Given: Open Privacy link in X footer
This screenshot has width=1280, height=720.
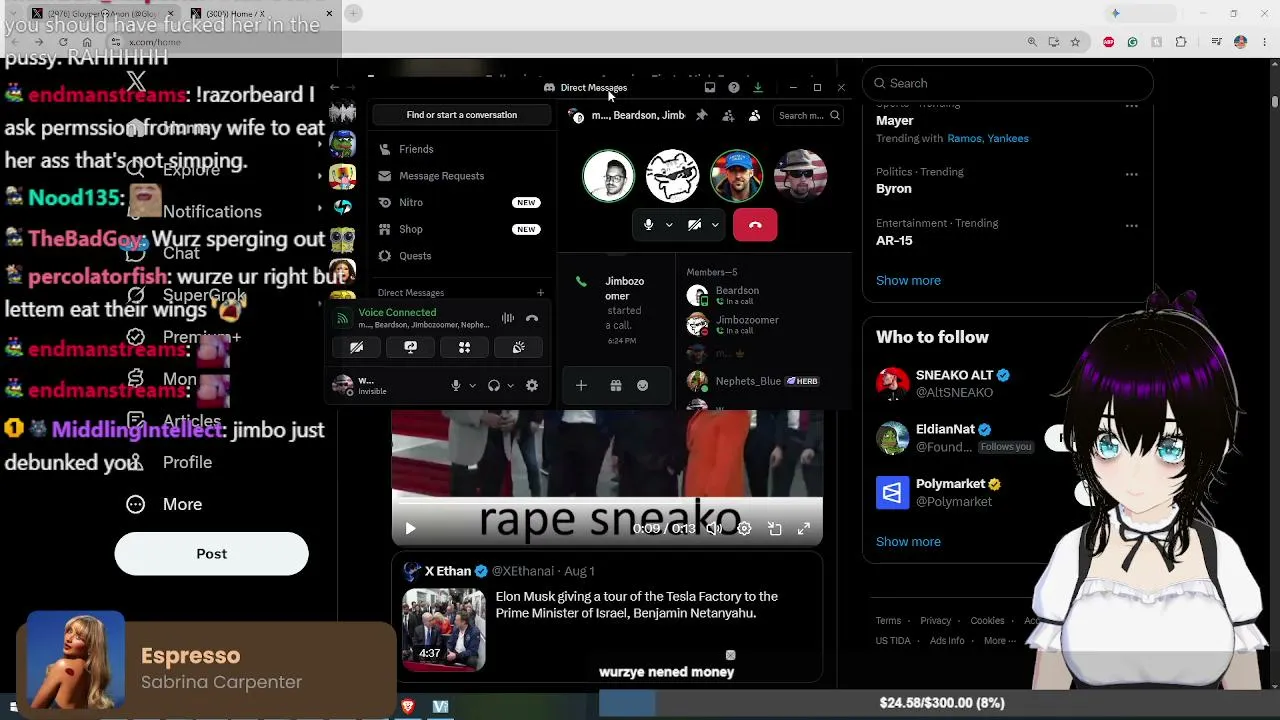Looking at the screenshot, I should click(935, 621).
